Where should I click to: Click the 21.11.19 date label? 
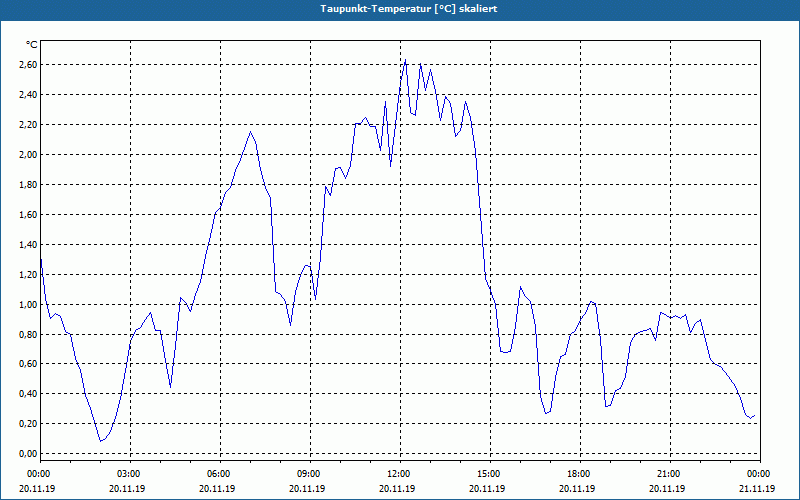757,488
